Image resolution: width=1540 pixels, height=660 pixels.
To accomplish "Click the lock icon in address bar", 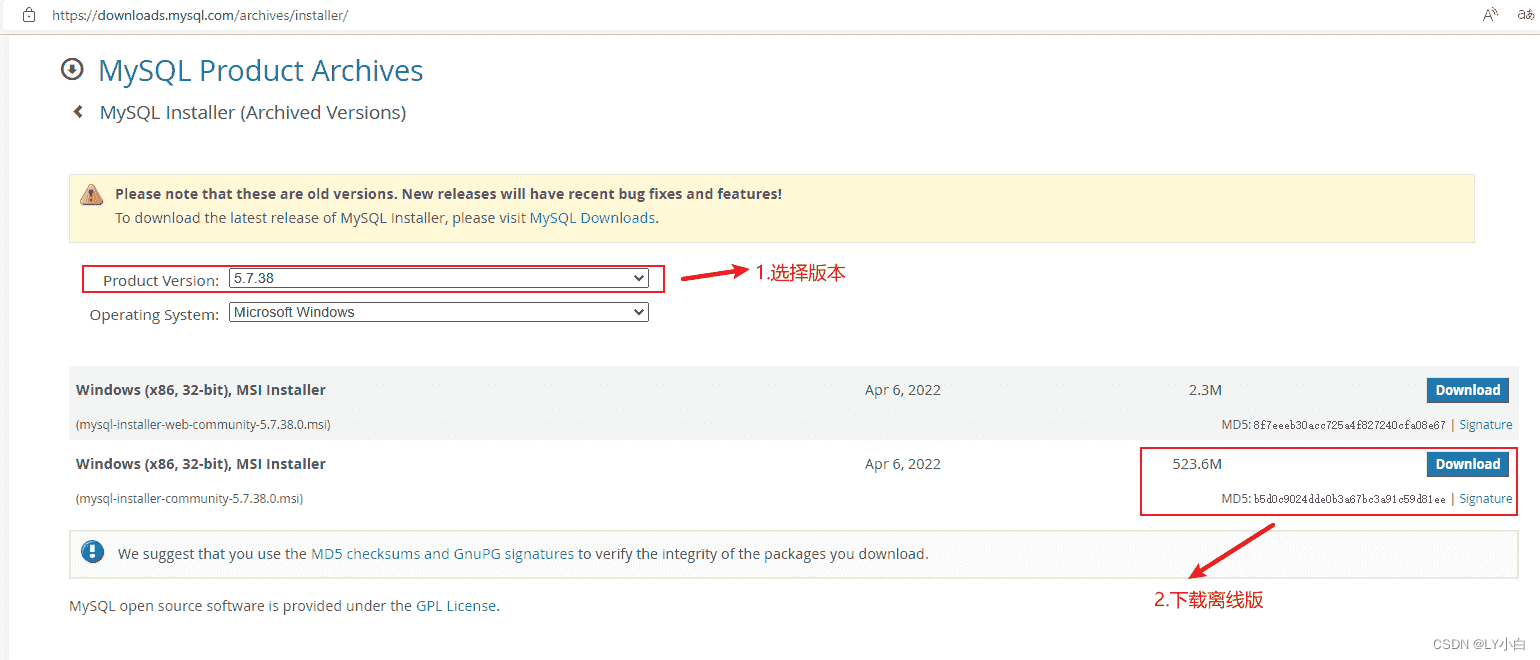I will tap(29, 15).
